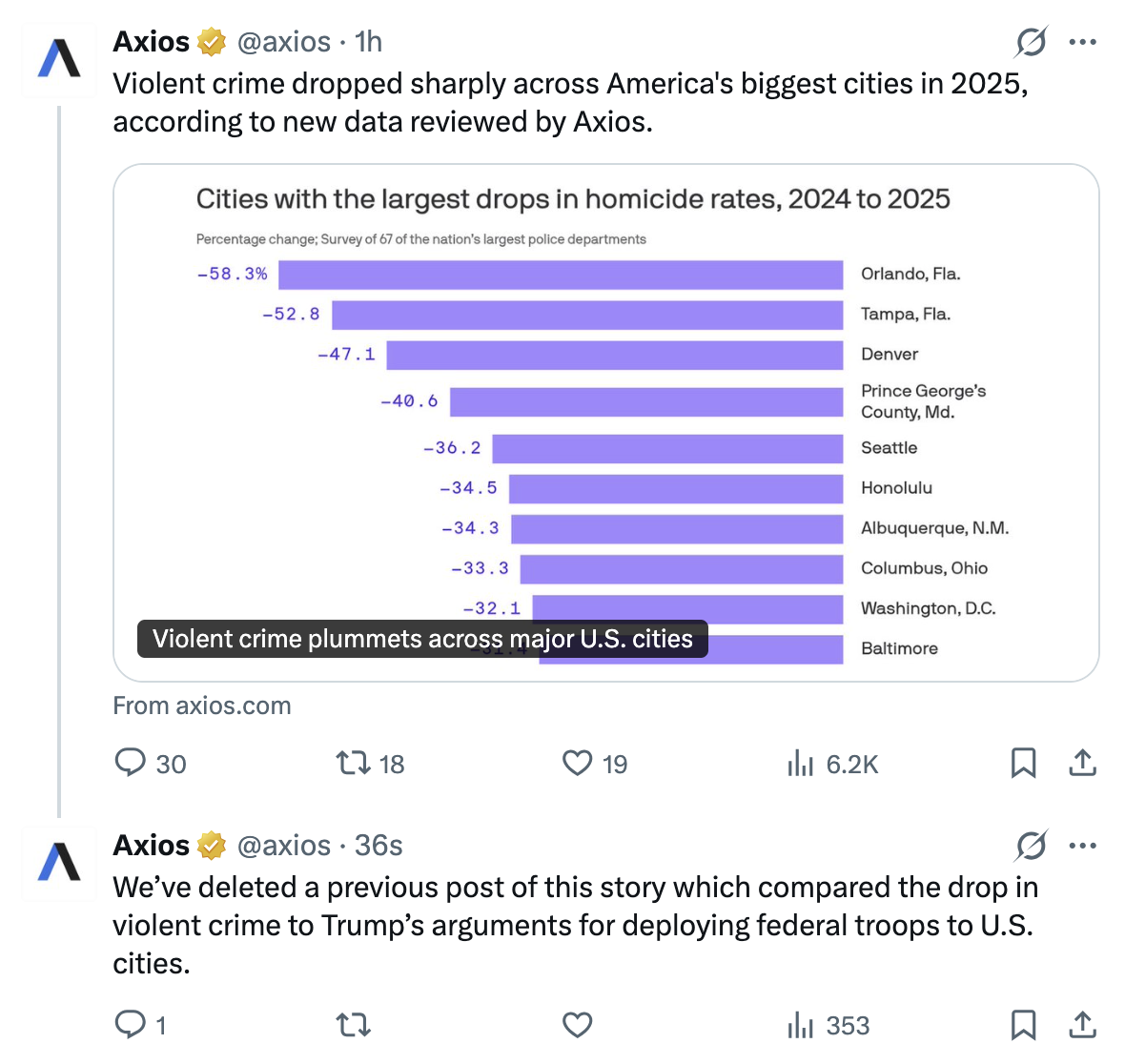
Task: Repost the second Axios tweet
Action: [x=354, y=1025]
